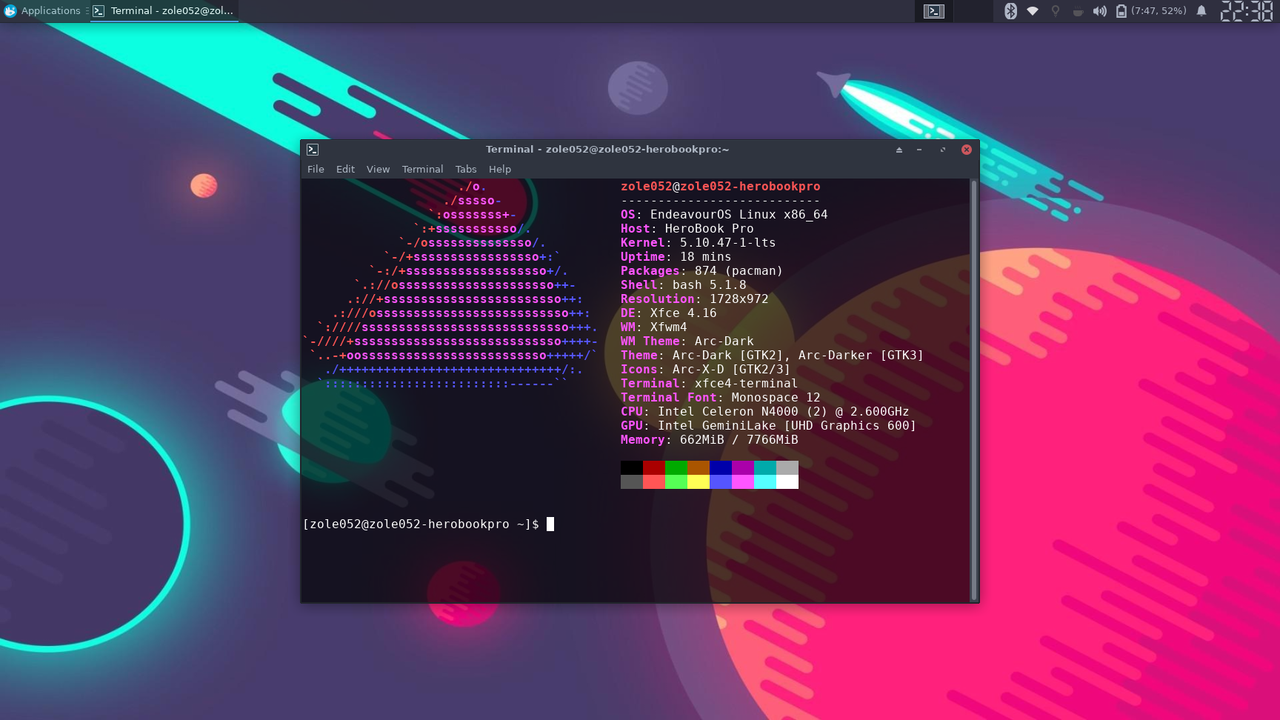Open the Edit menu in Terminal
Screen dimensions: 1280x720
tap(345, 169)
